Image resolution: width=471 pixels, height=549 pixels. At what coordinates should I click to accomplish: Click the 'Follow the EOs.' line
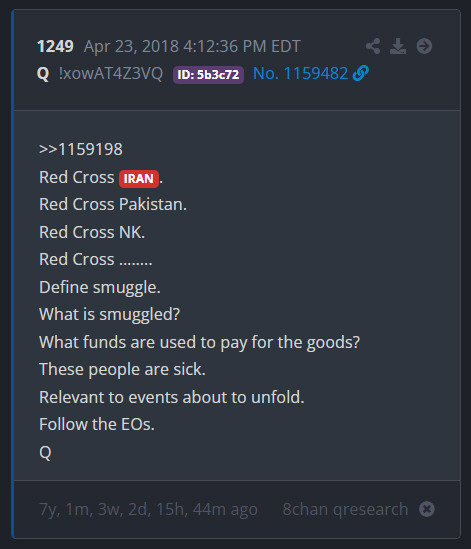97,424
